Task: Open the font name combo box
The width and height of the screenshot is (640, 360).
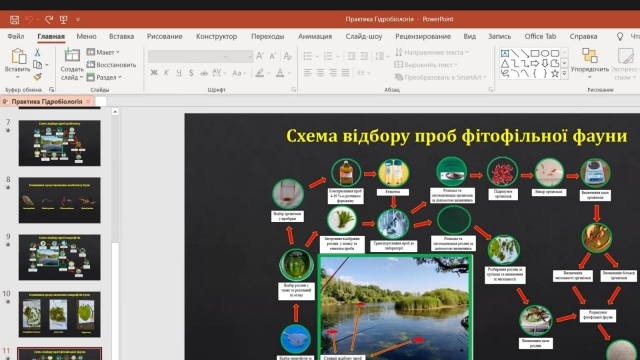Action: (x=188, y=56)
